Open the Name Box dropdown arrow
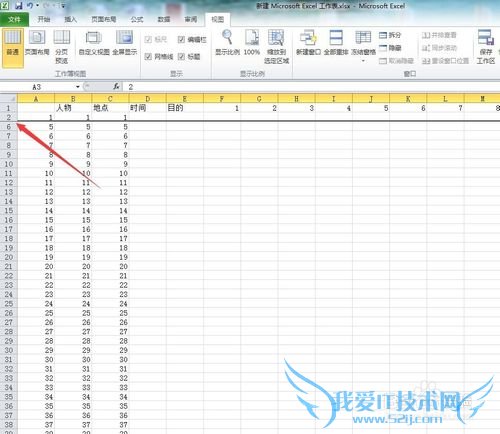 coord(78,87)
